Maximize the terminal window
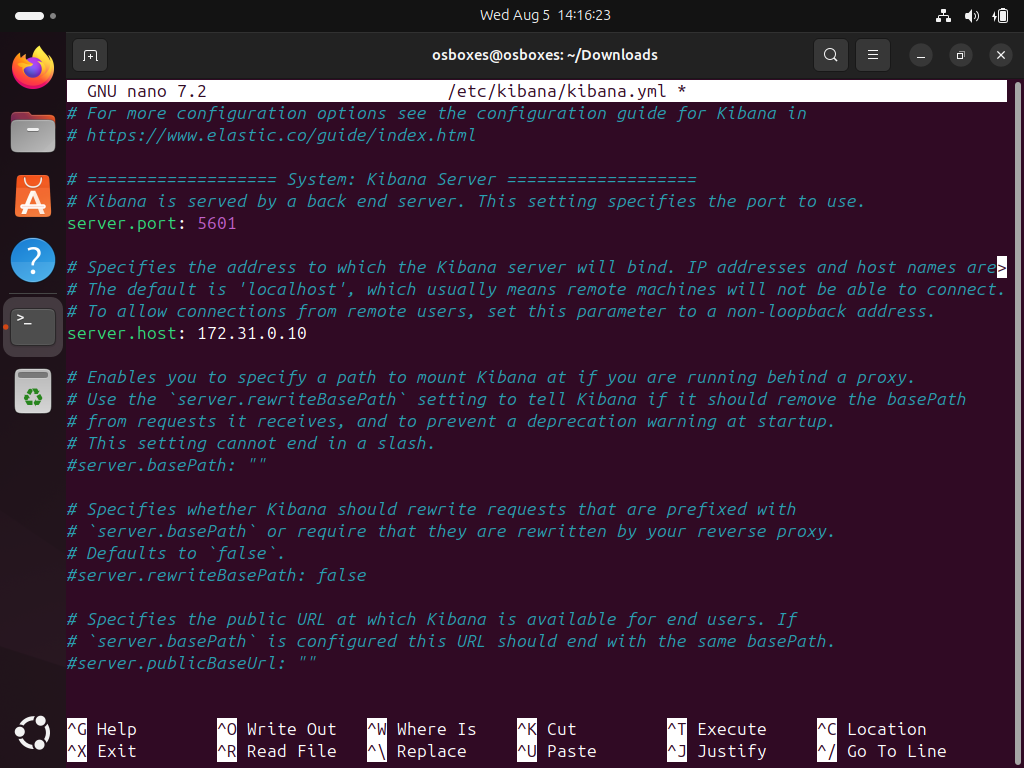1024x768 pixels. click(961, 56)
